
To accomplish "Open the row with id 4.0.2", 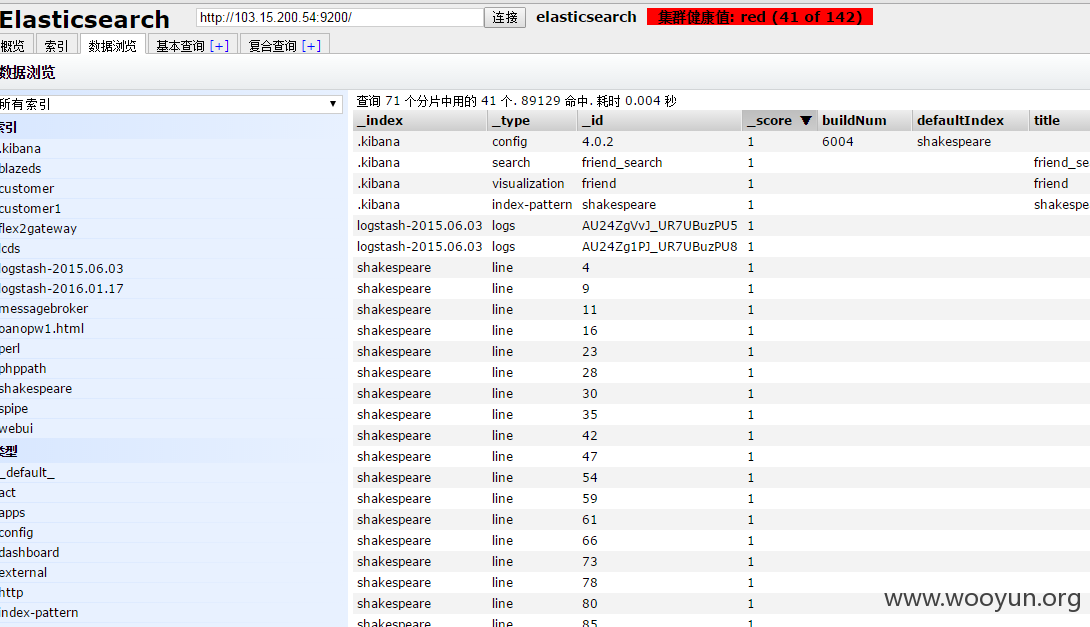I will (x=722, y=142).
